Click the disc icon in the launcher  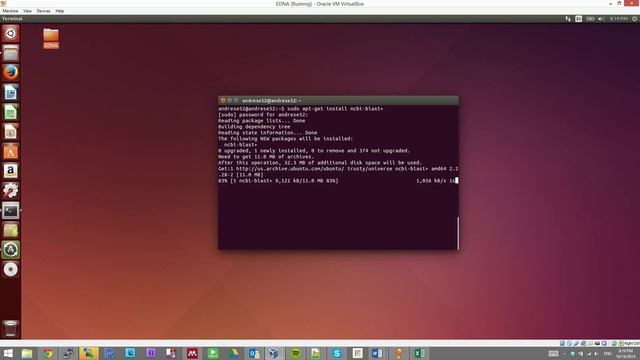pyautogui.click(x=11, y=269)
